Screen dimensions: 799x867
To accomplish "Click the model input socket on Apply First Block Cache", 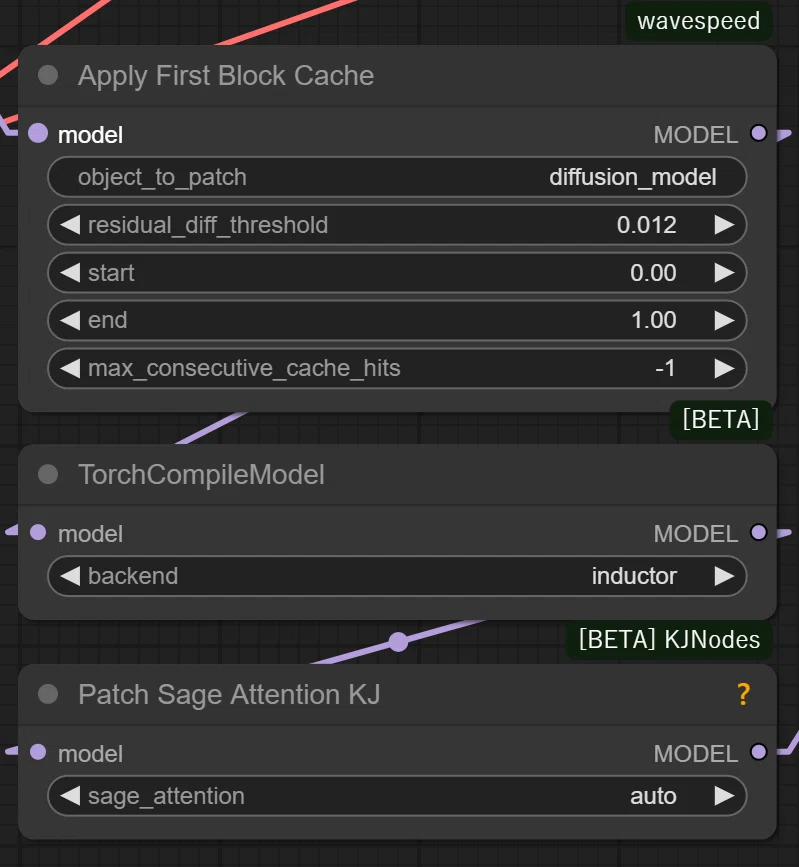I will click(38, 133).
